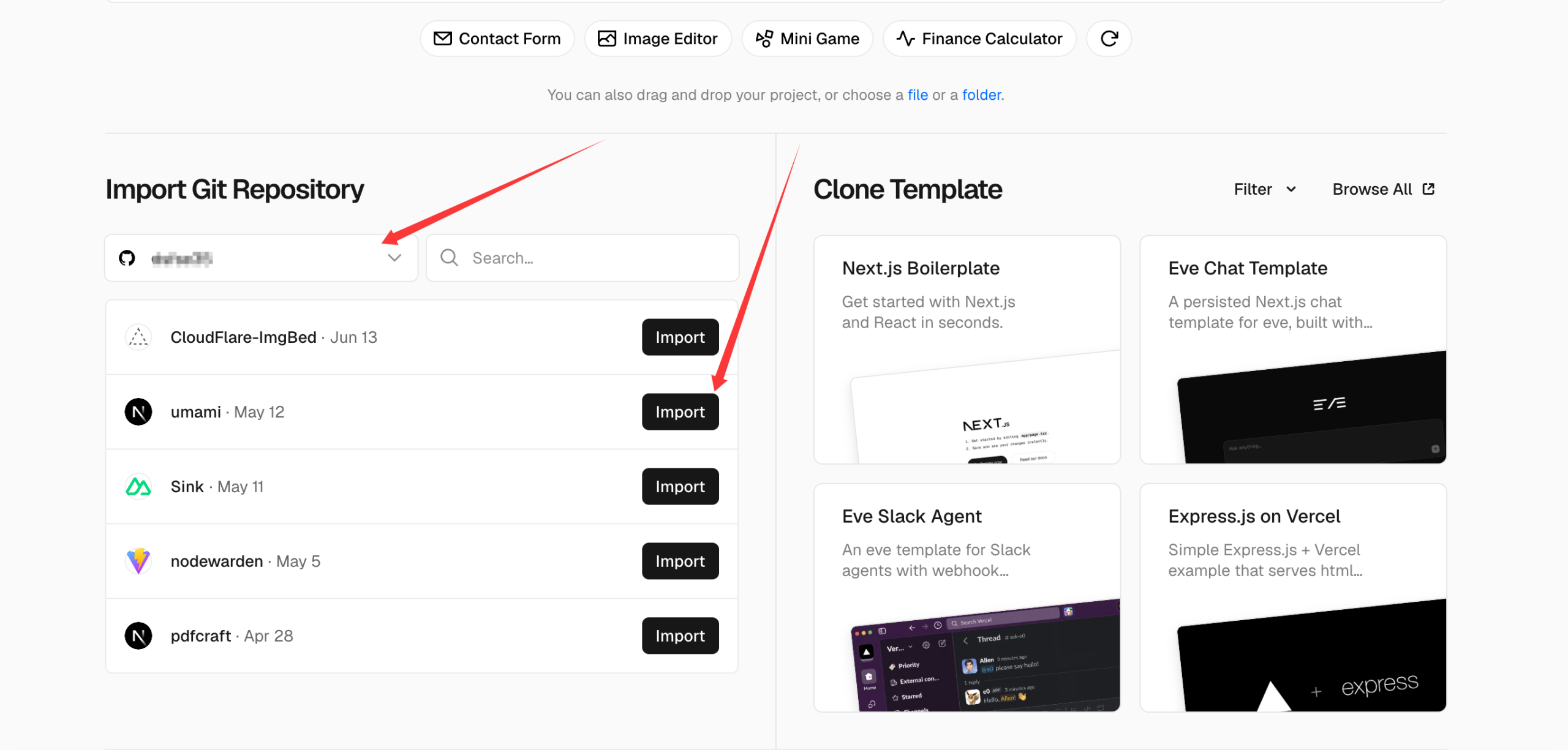Open the folder chooser link

coord(981,95)
